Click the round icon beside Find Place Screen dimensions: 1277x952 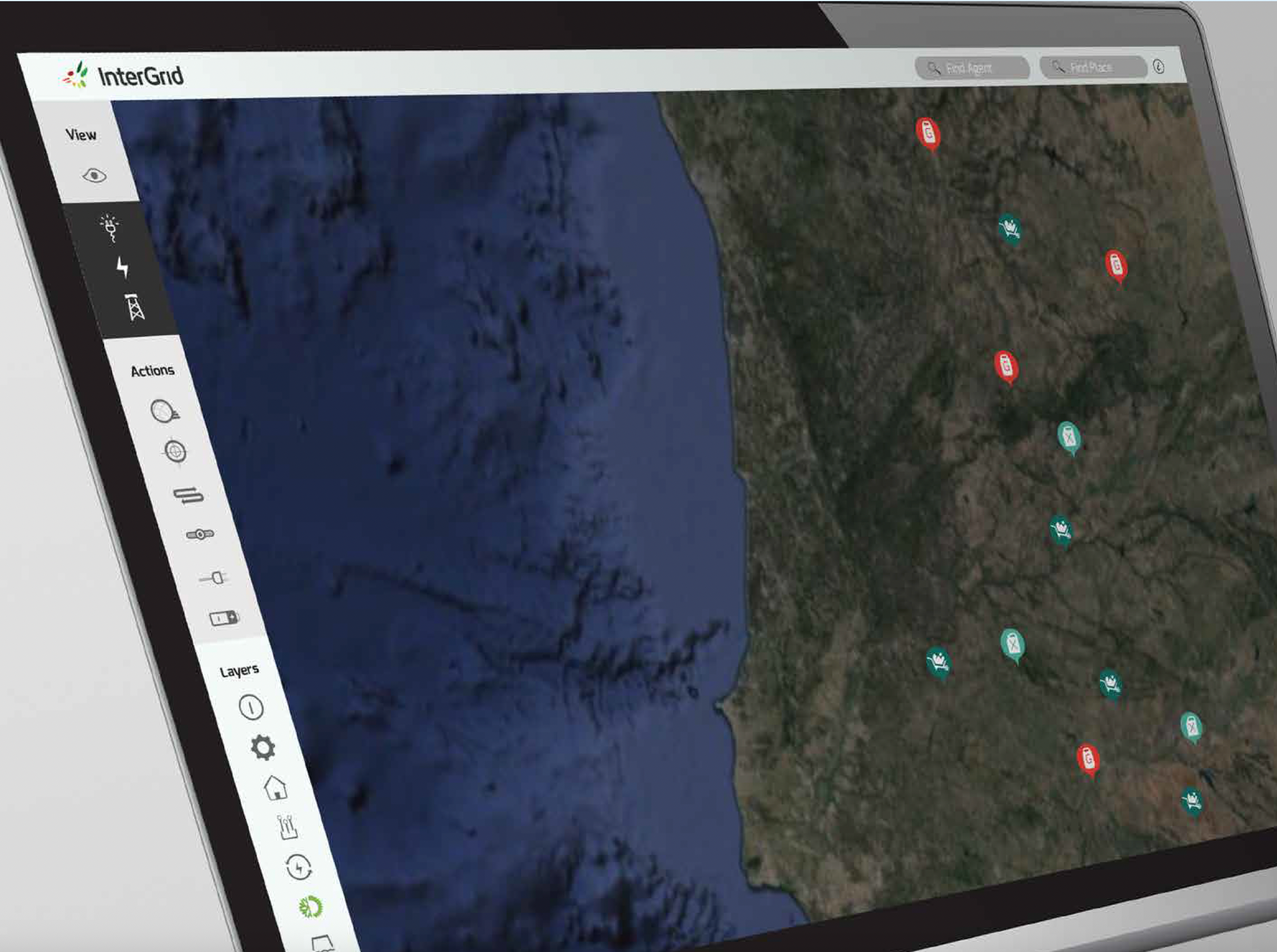click(1159, 67)
